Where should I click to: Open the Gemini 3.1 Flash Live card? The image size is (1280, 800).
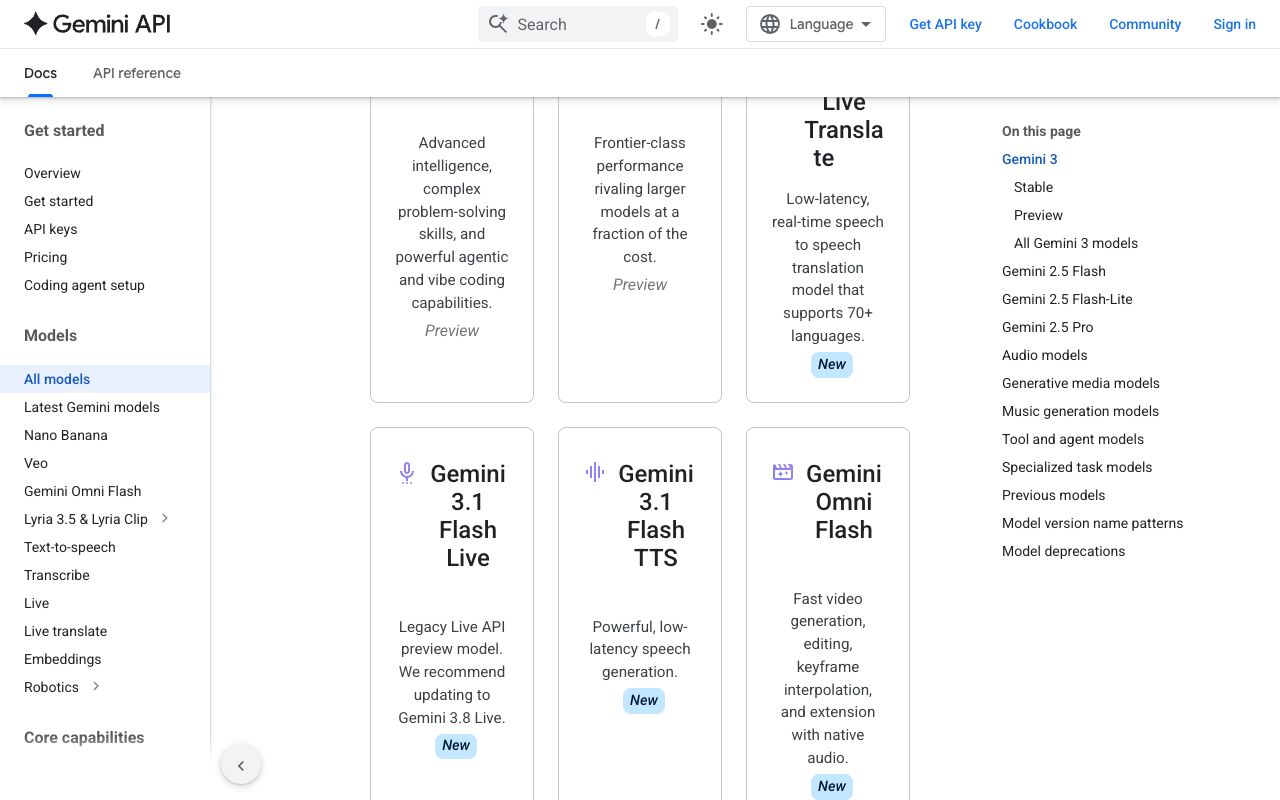(452, 614)
